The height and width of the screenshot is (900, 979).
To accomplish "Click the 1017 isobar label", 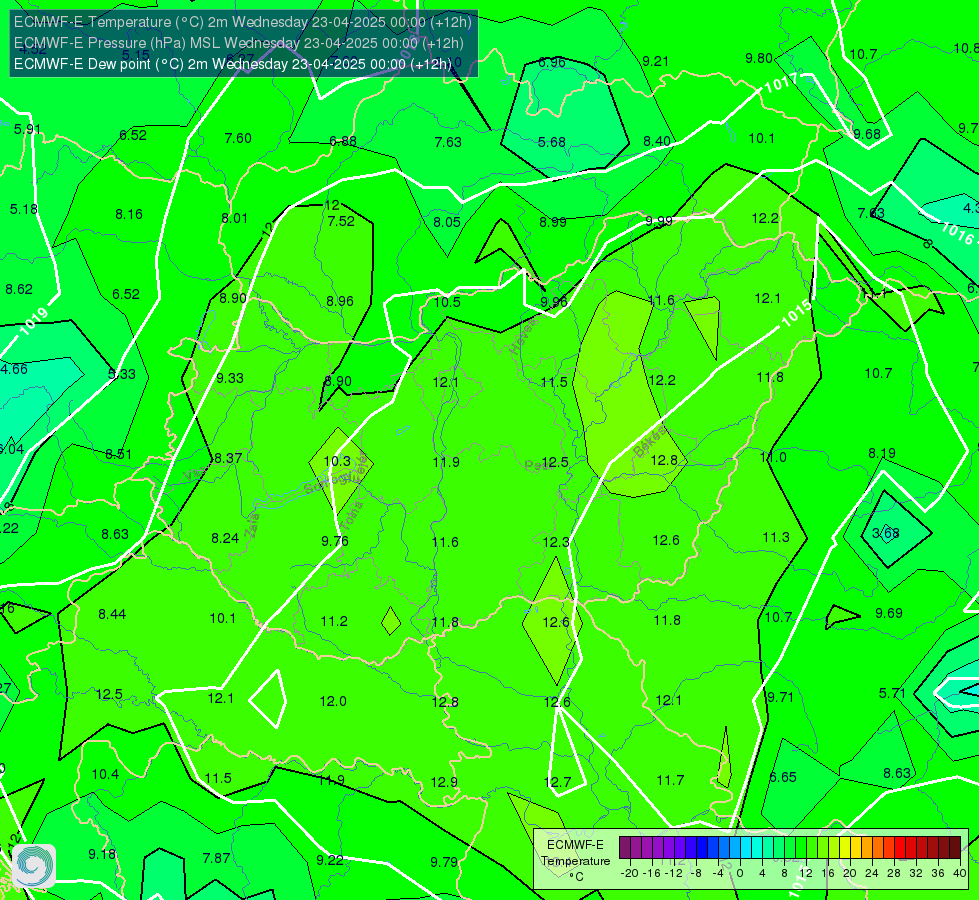I will click(x=780, y=82).
